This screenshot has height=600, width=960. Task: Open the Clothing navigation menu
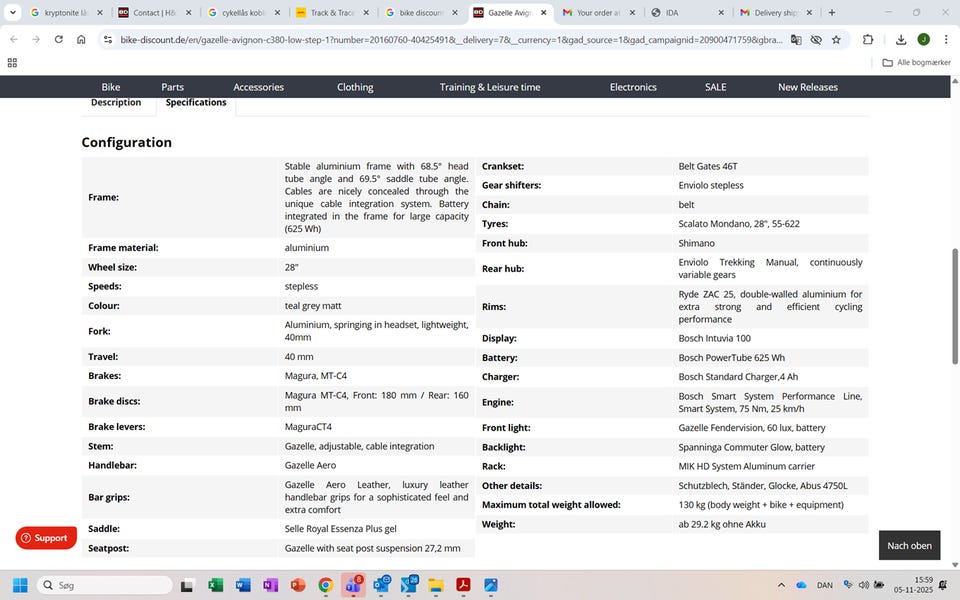pyautogui.click(x=355, y=87)
